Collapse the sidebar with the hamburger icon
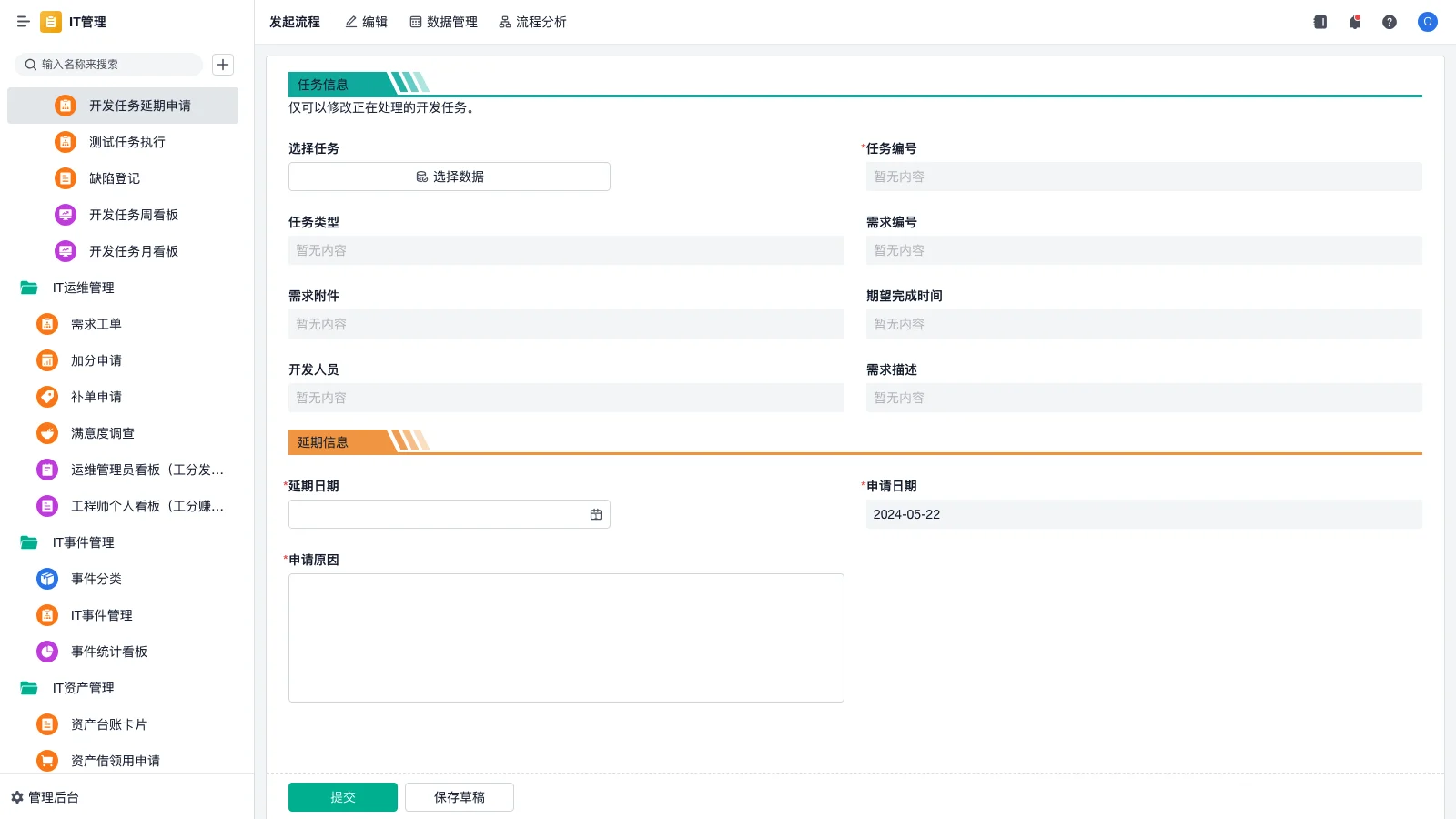Screen dimensions: 1456x819 [24, 22]
